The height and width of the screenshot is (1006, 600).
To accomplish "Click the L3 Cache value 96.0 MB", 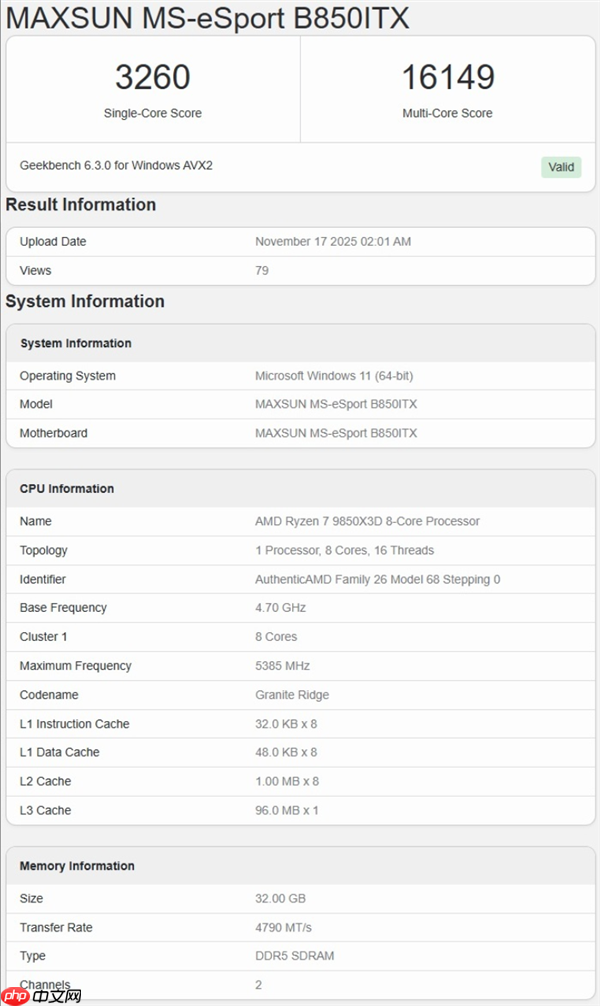I will pyautogui.click(x=287, y=810).
